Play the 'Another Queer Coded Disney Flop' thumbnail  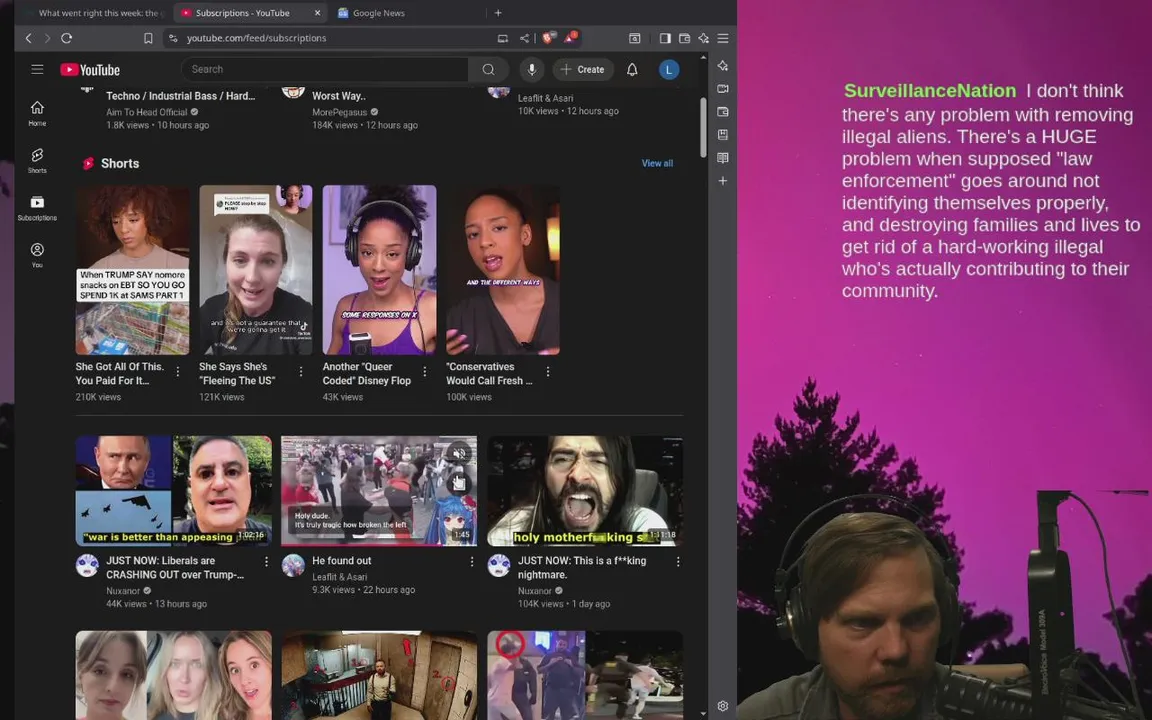click(x=379, y=270)
